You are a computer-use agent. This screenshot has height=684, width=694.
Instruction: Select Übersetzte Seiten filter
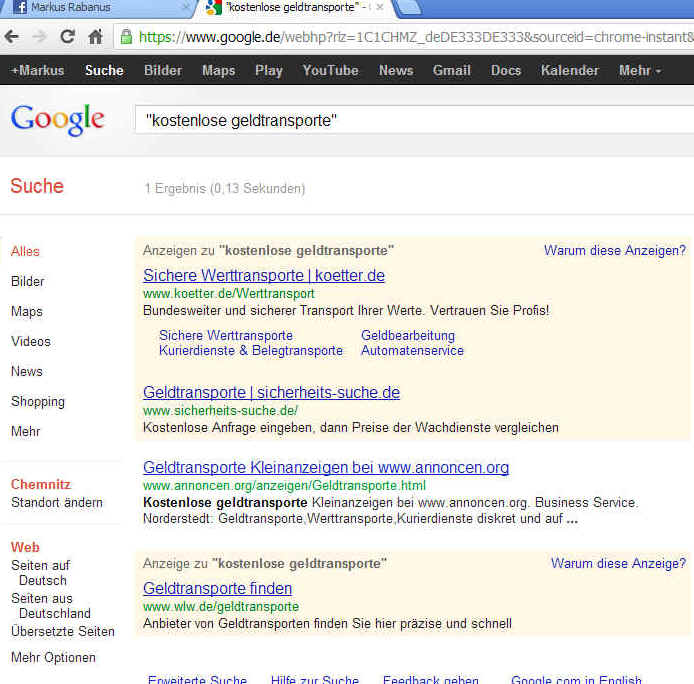[63, 631]
